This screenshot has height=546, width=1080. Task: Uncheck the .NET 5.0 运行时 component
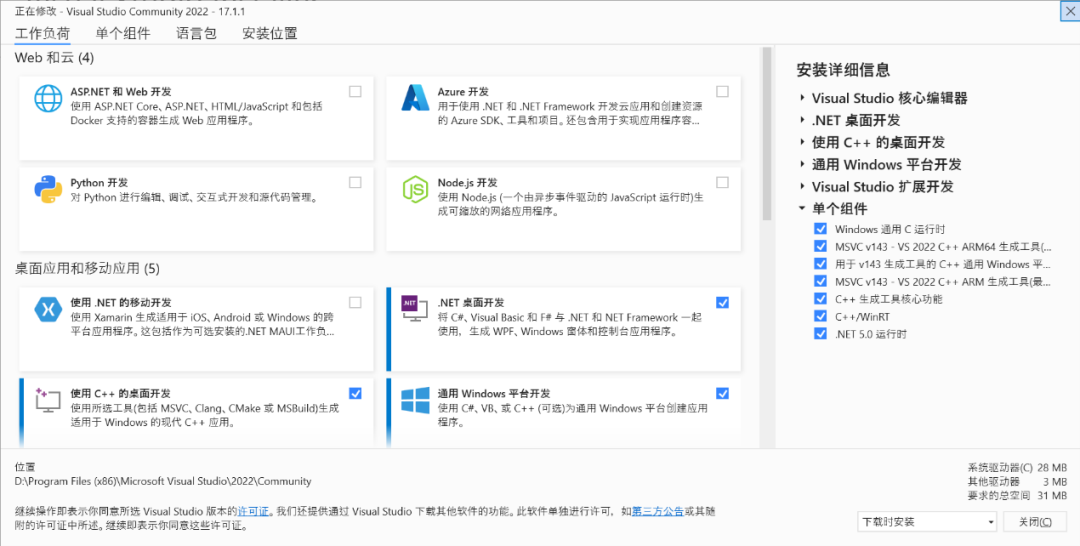point(820,334)
